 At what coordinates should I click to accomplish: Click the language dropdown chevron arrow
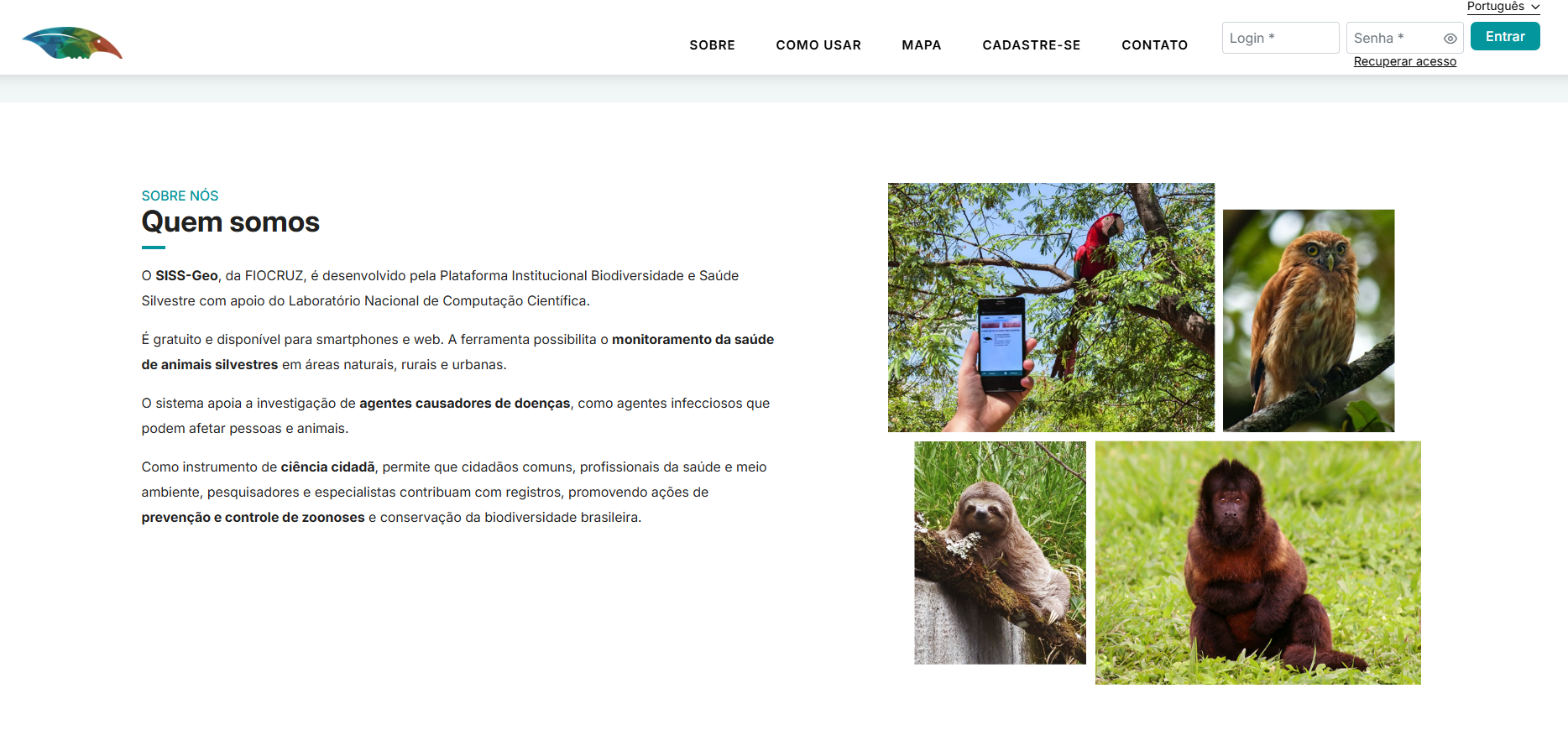[1535, 7]
